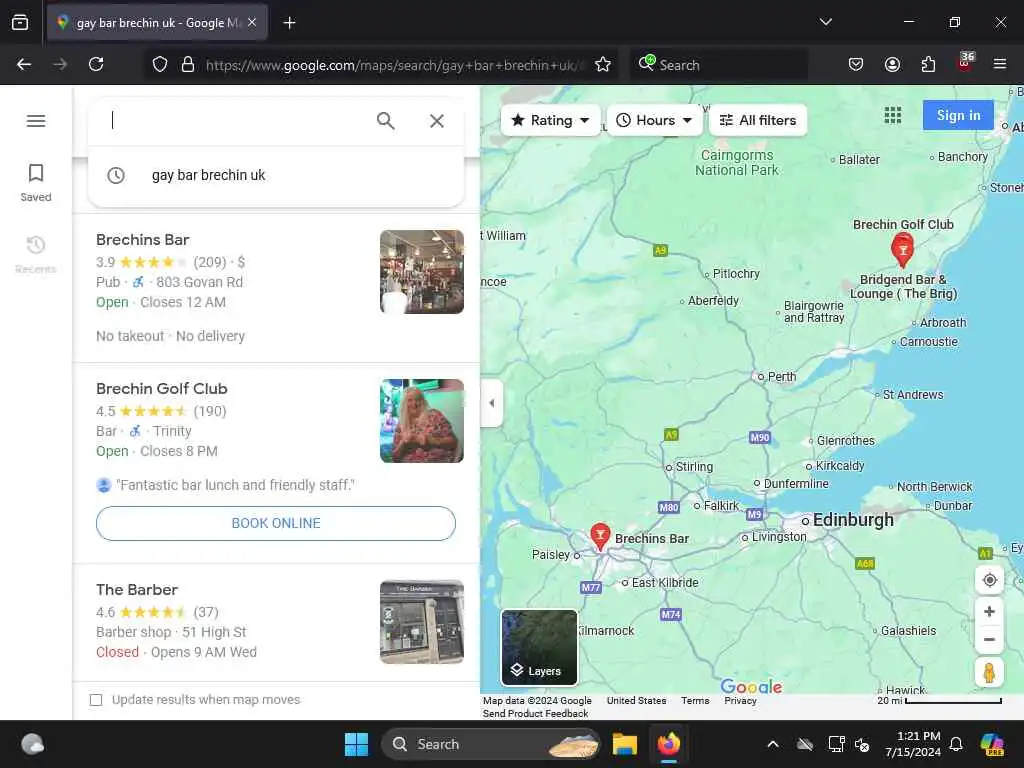Open File Explorer from the taskbar
The width and height of the screenshot is (1024, 768).
click(624, 744)
